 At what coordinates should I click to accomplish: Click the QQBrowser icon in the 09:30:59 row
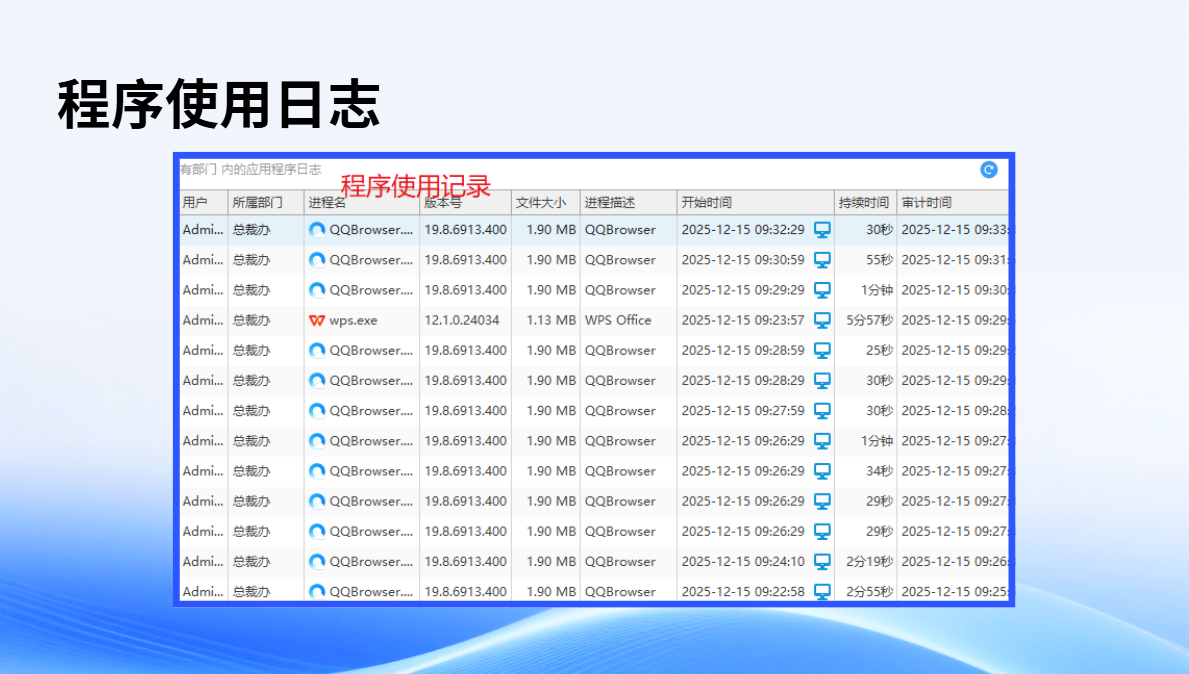(x=317, y=260)
